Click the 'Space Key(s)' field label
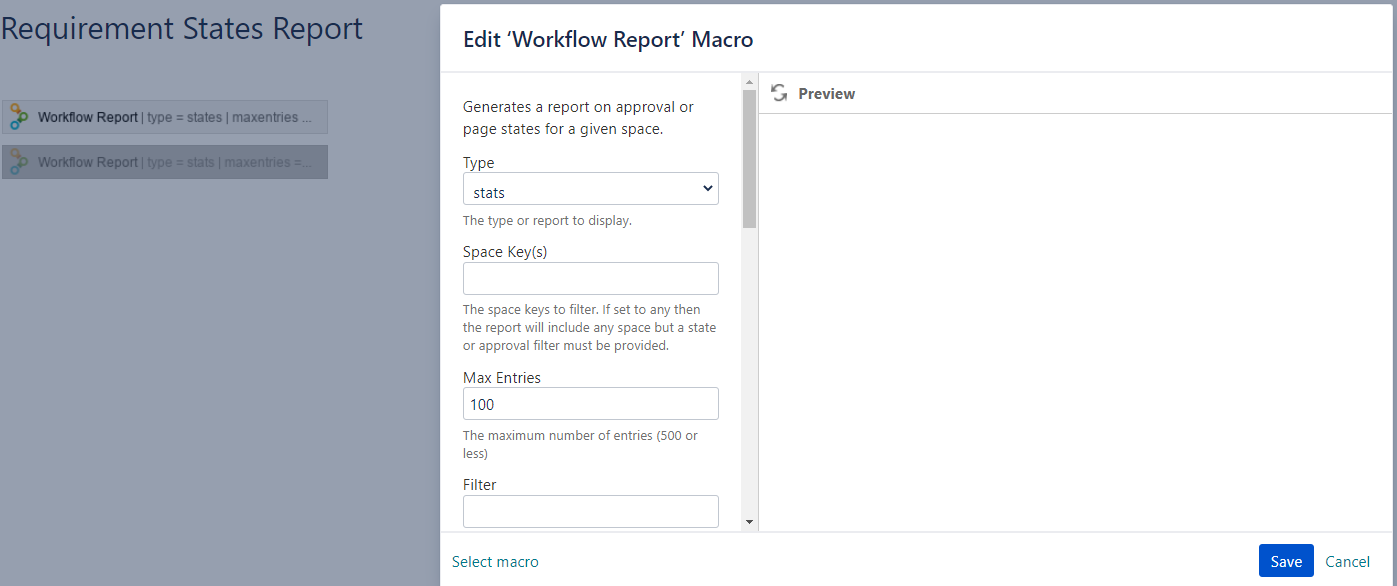1397x586 pixels. (505, 252)
